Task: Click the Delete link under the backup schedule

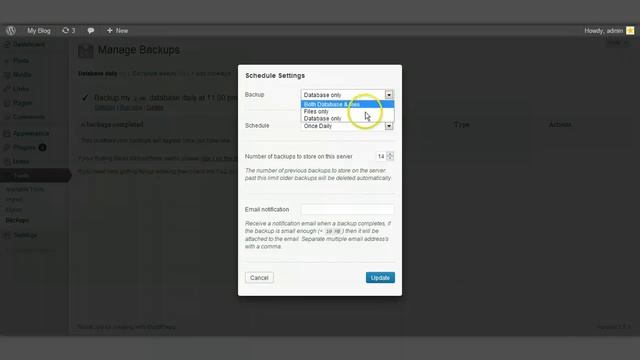Action: tap(155, 108)
